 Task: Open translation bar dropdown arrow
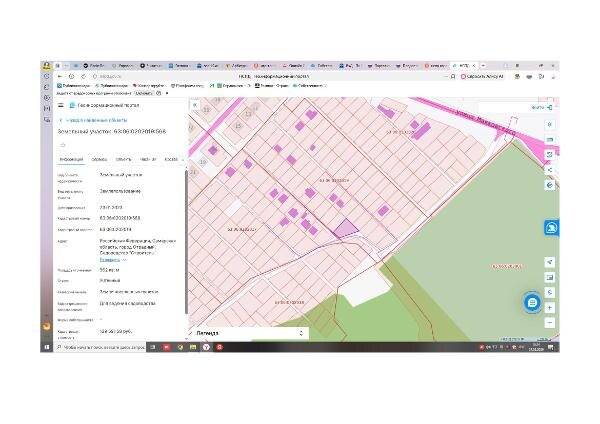166,93
